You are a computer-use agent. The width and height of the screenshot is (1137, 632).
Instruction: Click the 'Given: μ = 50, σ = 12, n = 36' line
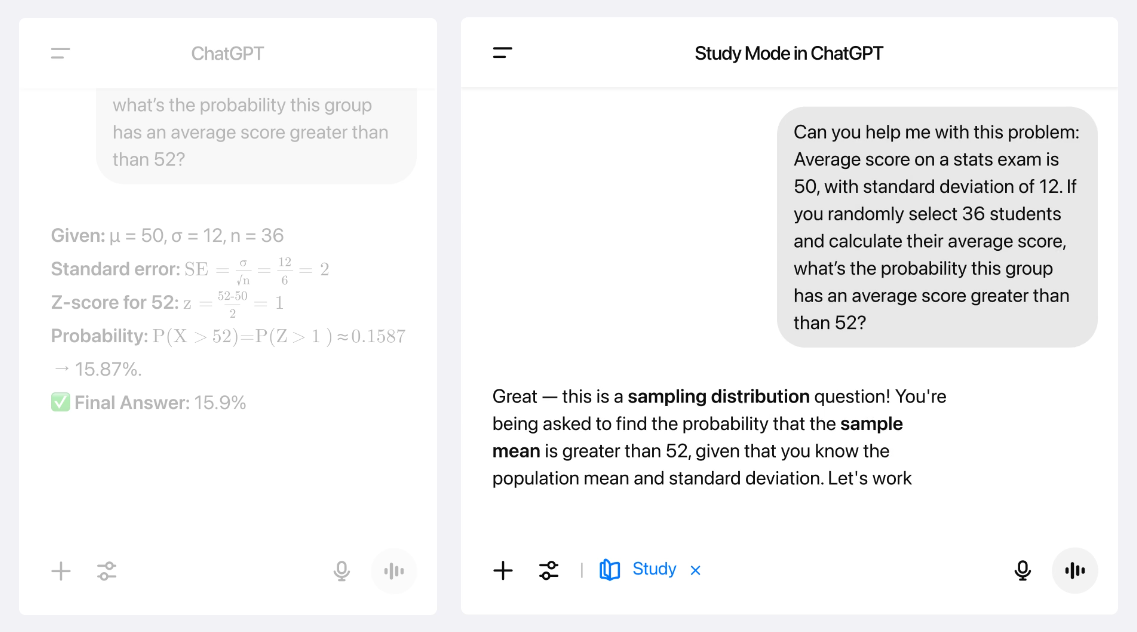tap(168, 236)
